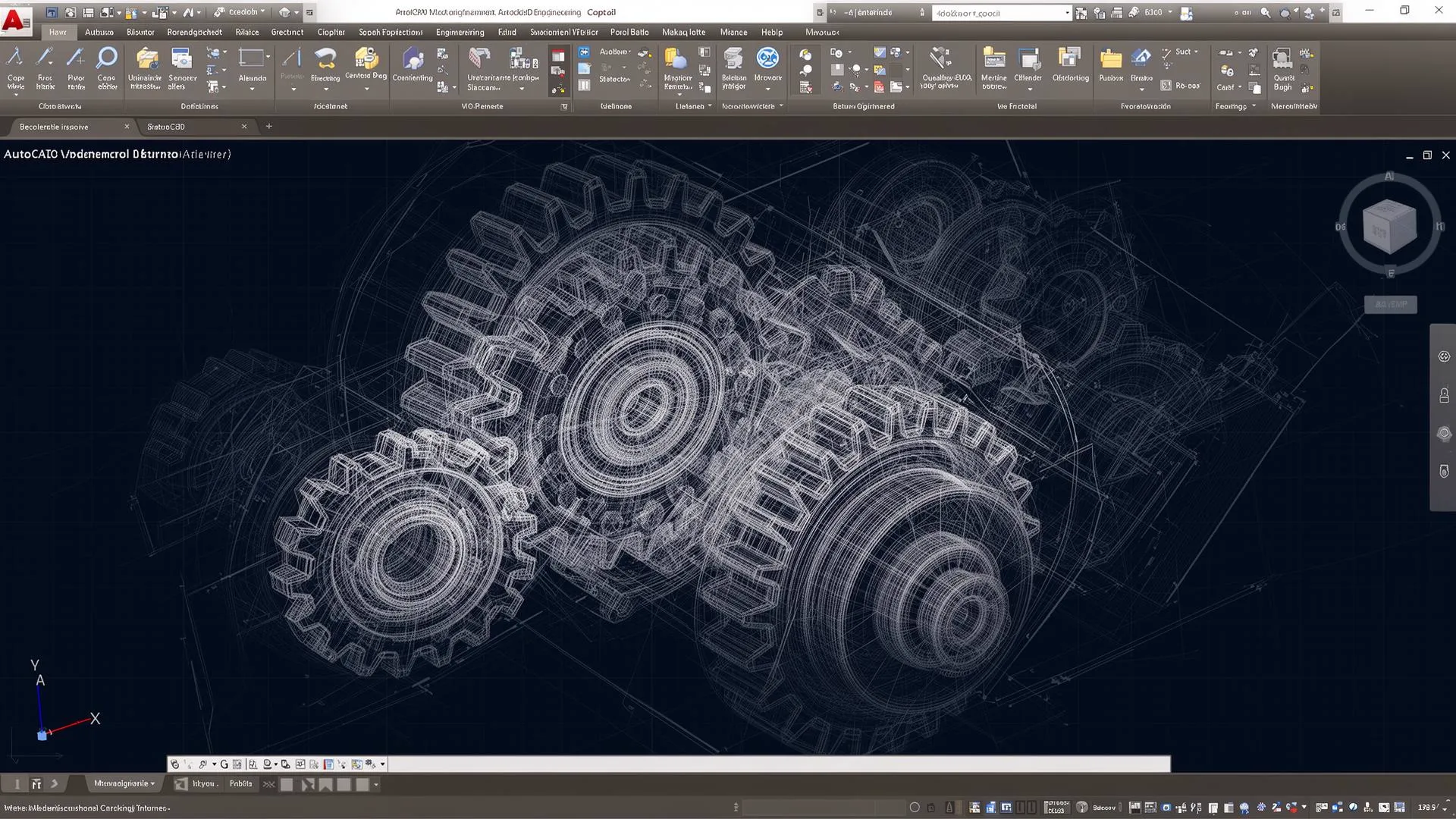Click the 'Centosd Dreg' yellow block icon
The image size is (1456, 819).
tap(366, 58)
